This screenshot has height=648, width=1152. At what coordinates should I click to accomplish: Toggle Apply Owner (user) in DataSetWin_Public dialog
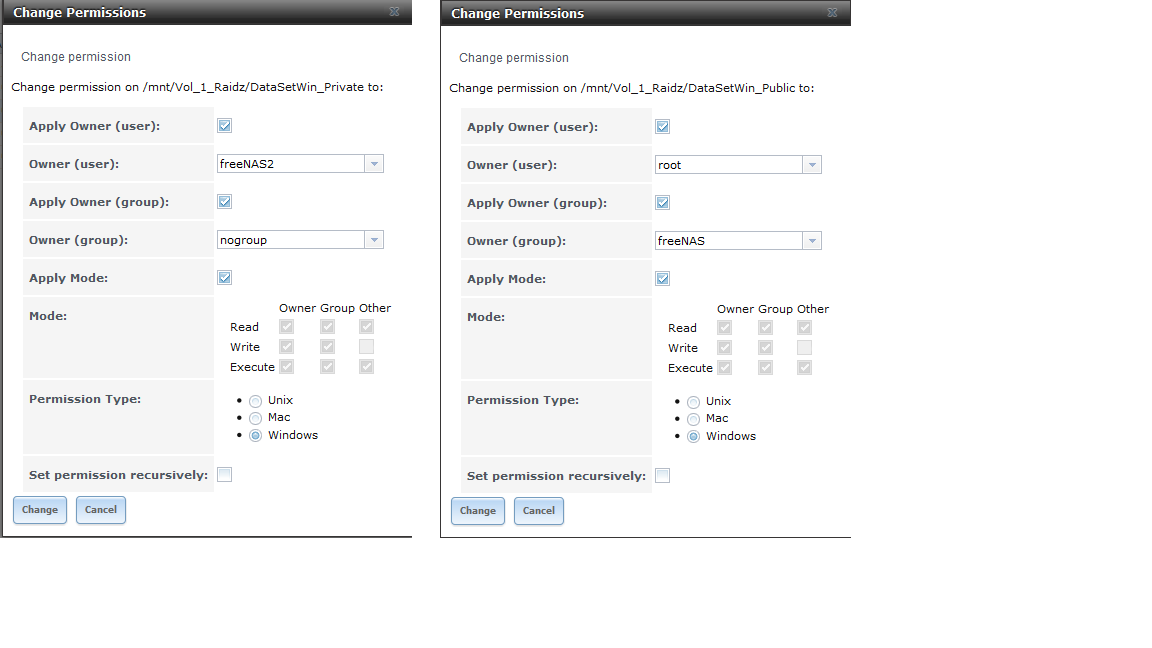(663, 126)
